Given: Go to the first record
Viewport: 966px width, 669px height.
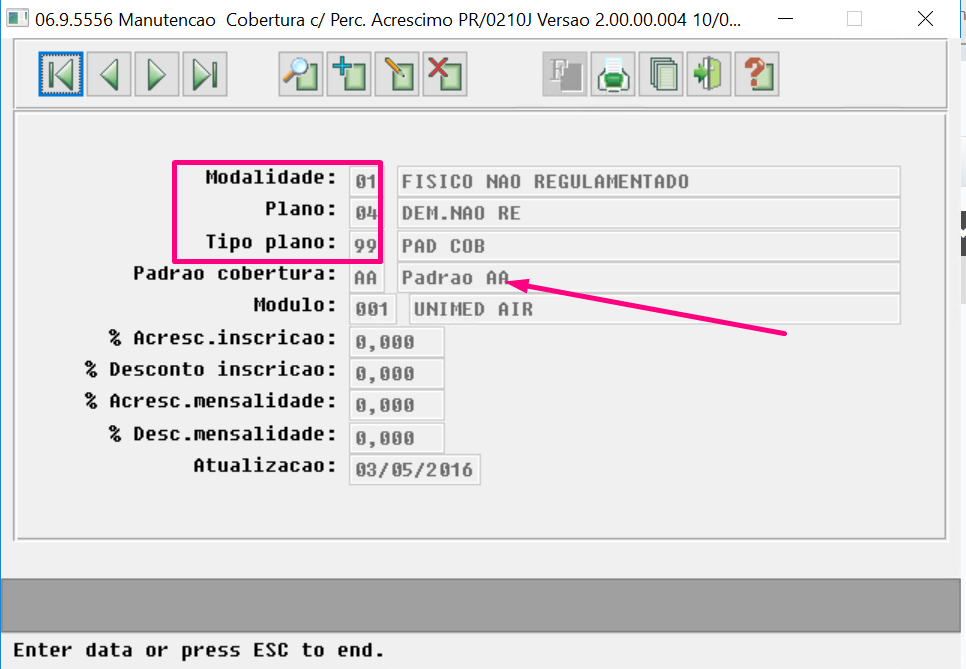Looking at the screenshot, I should point(60,75).
